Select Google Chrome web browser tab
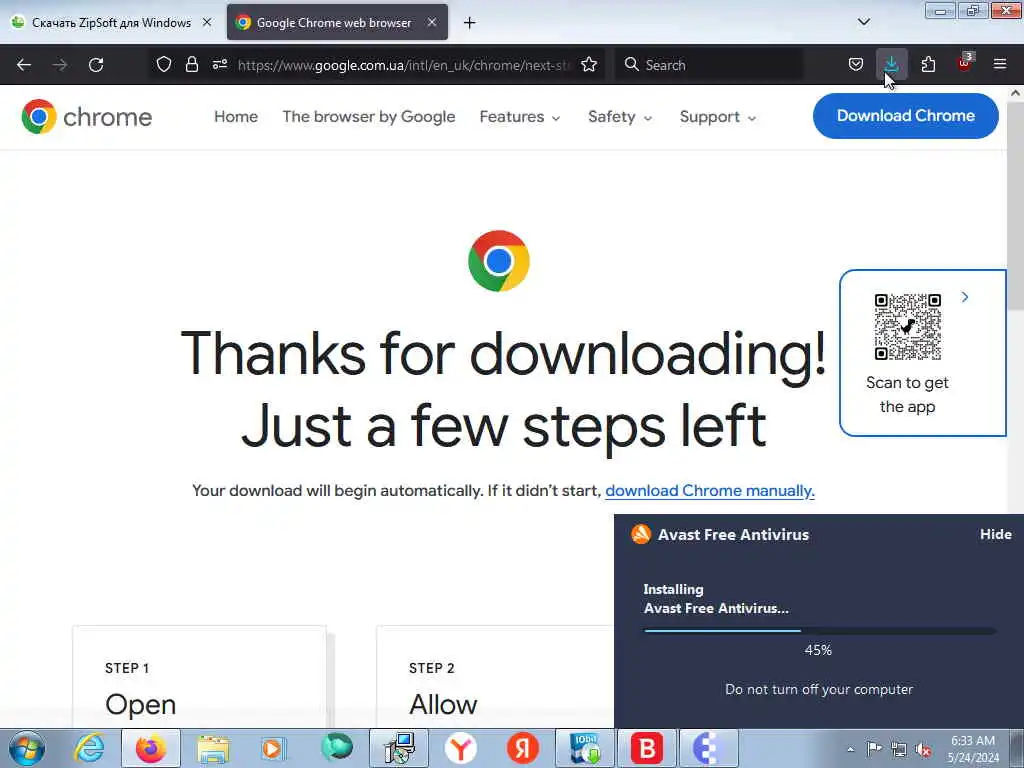 (x=334, y=23)
